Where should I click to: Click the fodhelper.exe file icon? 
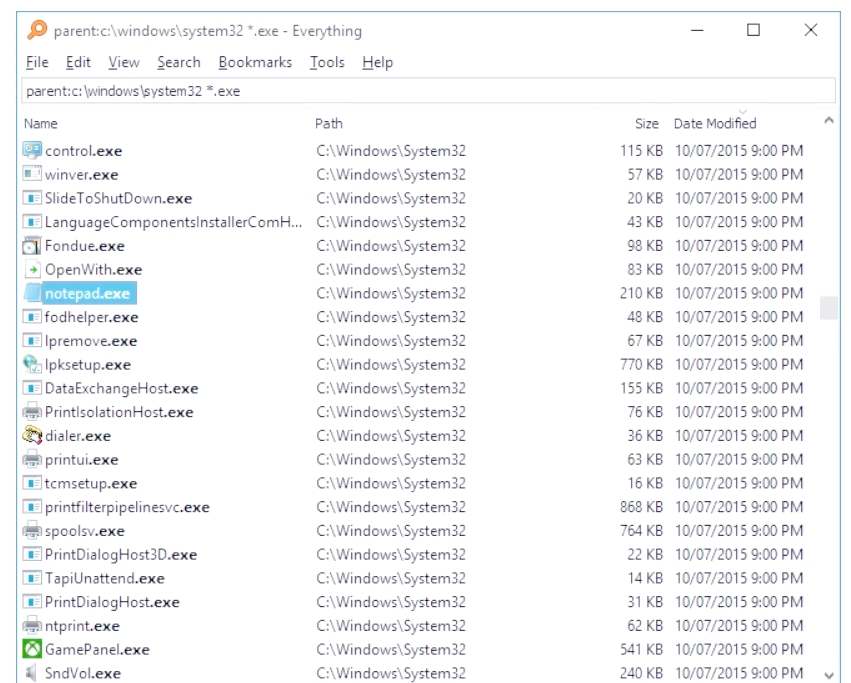coord(32,317)
